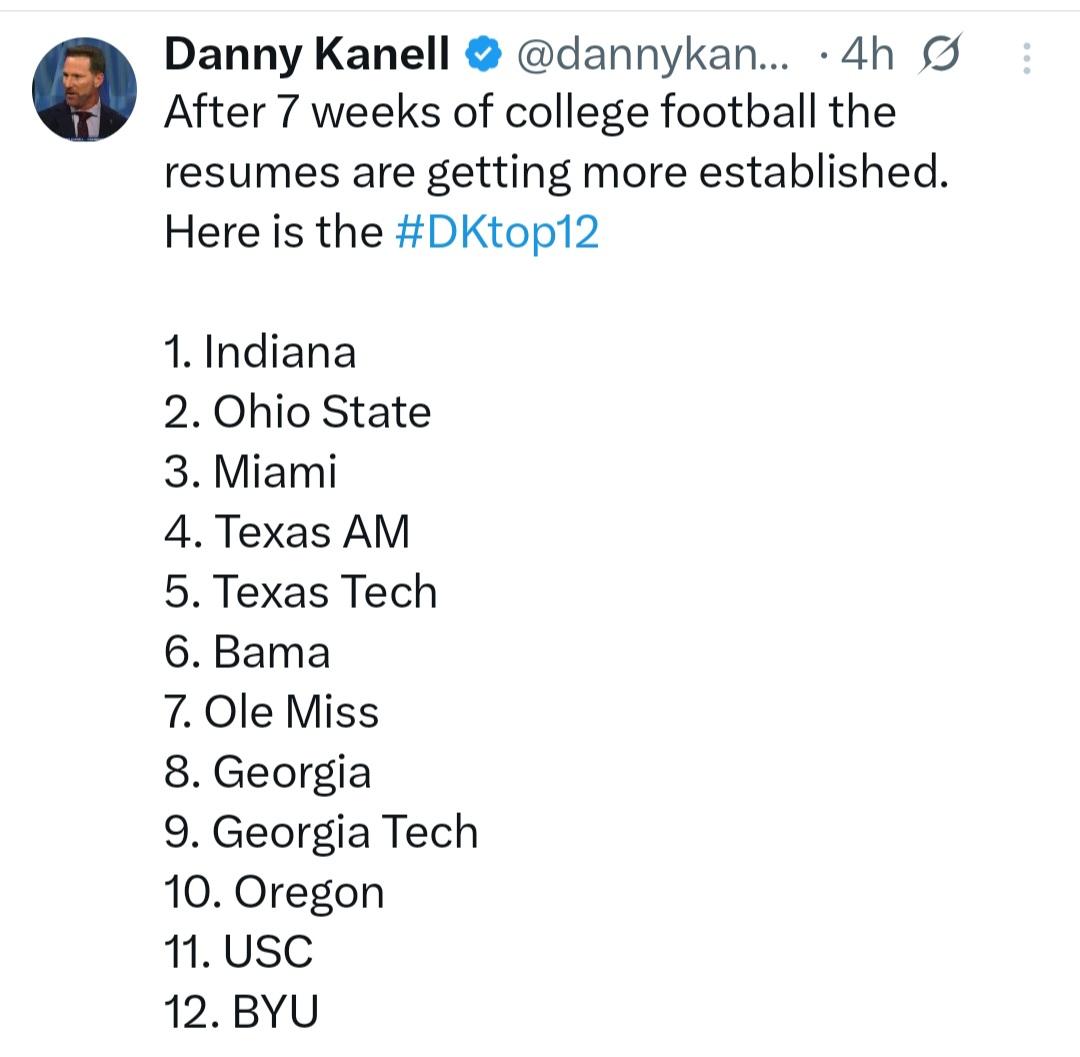
Task: Click the "After 7 weeks" tweet text
Action: (x=530, y=113)
